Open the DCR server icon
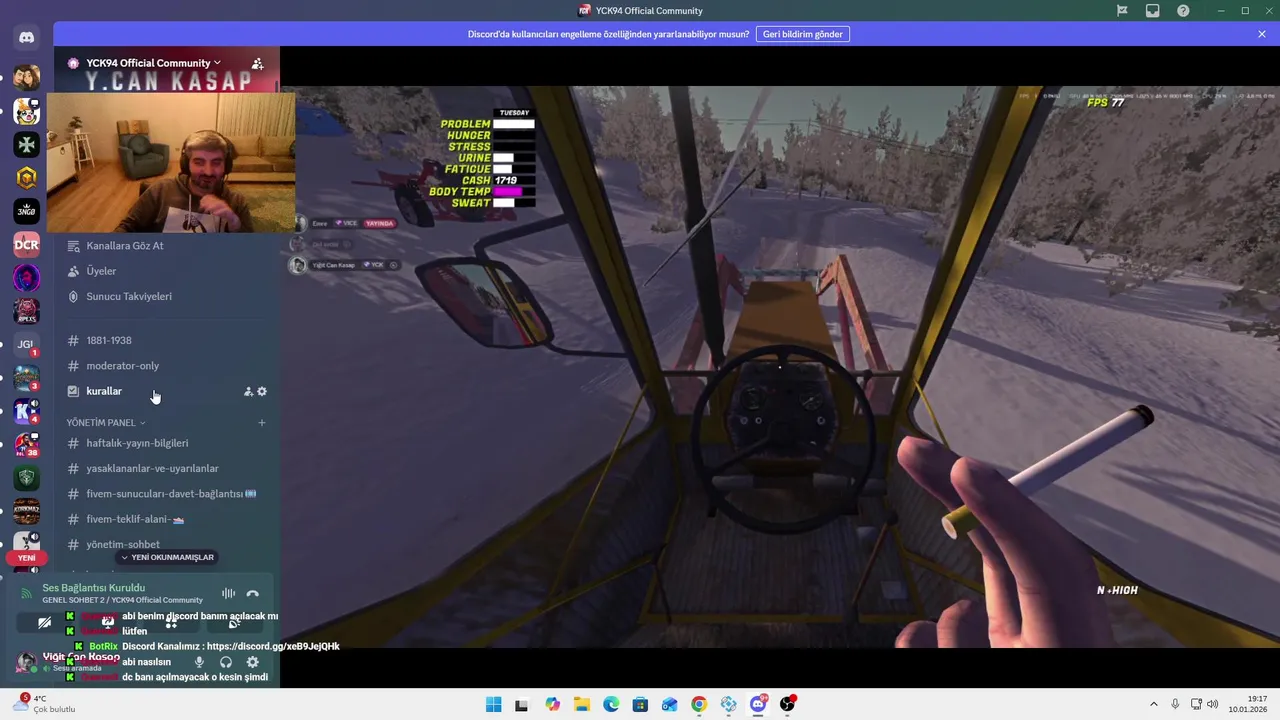Viewport: 1280px width, 720px height. point(27,244)
